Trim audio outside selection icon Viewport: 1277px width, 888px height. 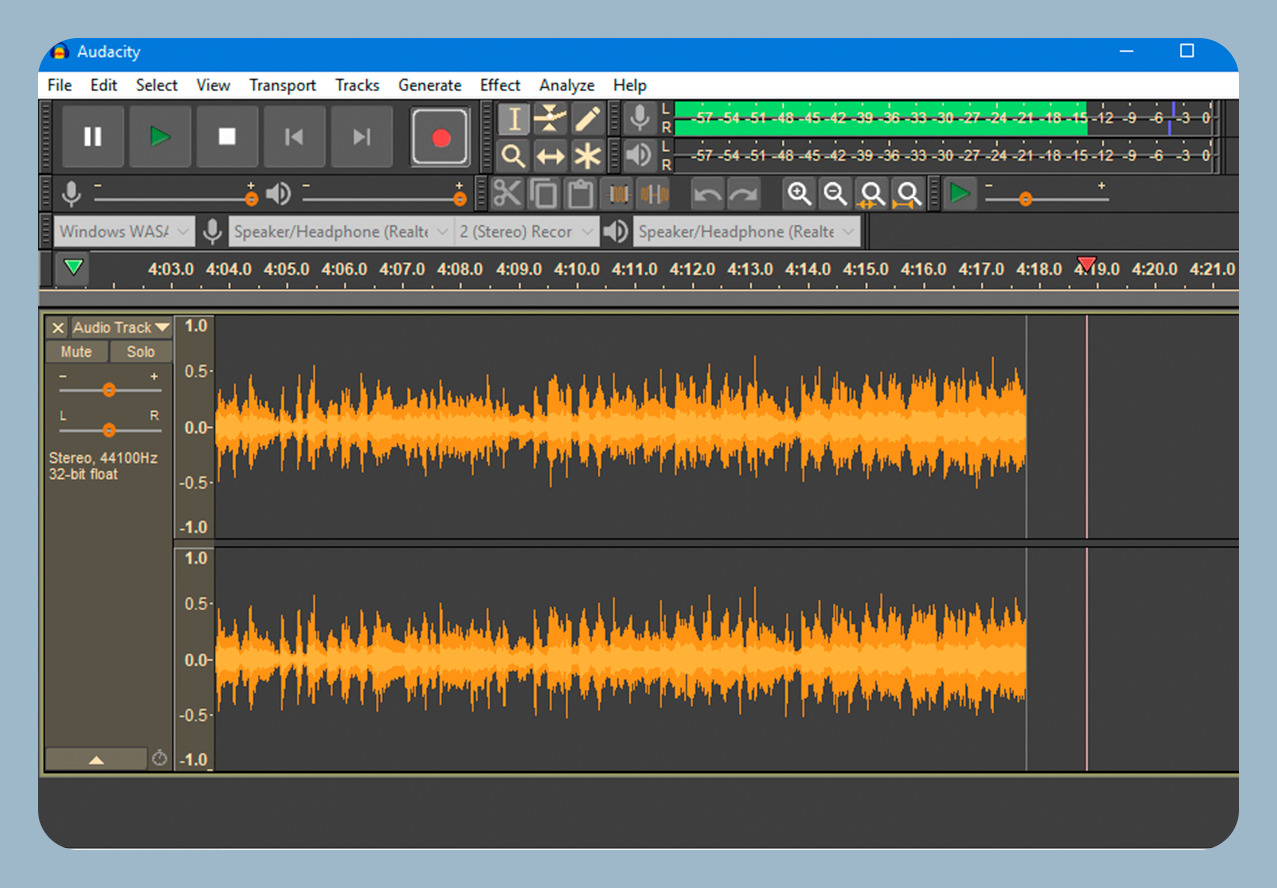[x=619, y=193]
